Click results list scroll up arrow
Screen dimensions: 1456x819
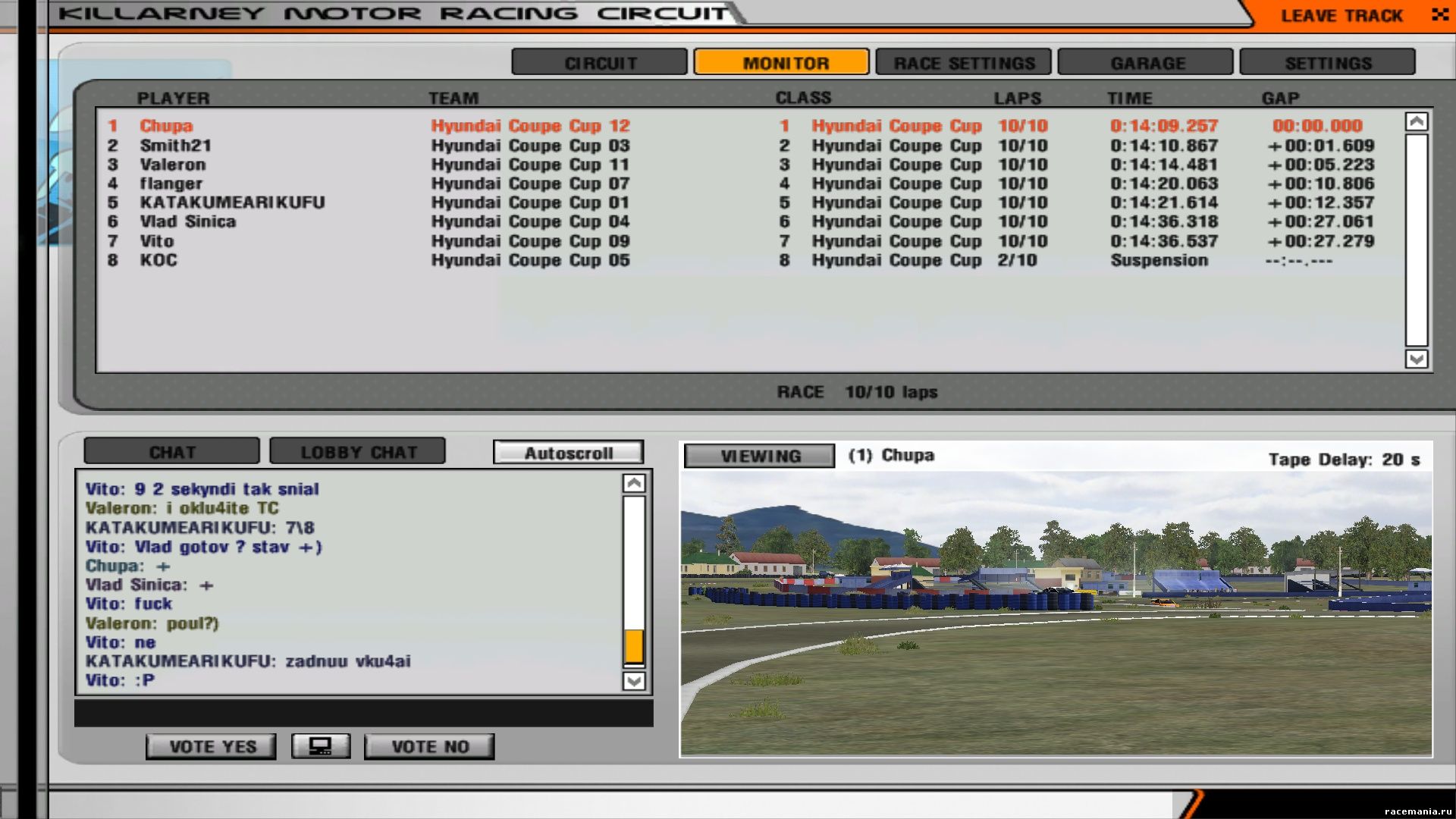[1417, 121]
